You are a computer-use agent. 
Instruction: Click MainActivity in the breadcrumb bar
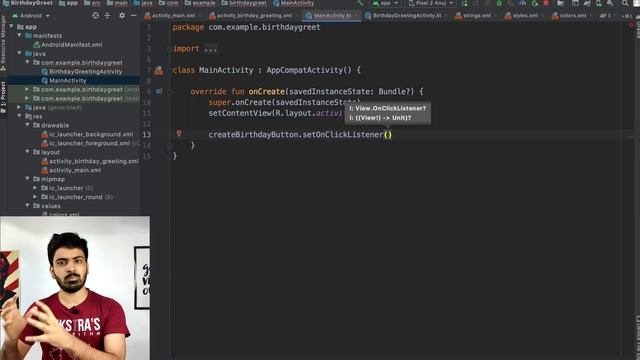[293, 3]
